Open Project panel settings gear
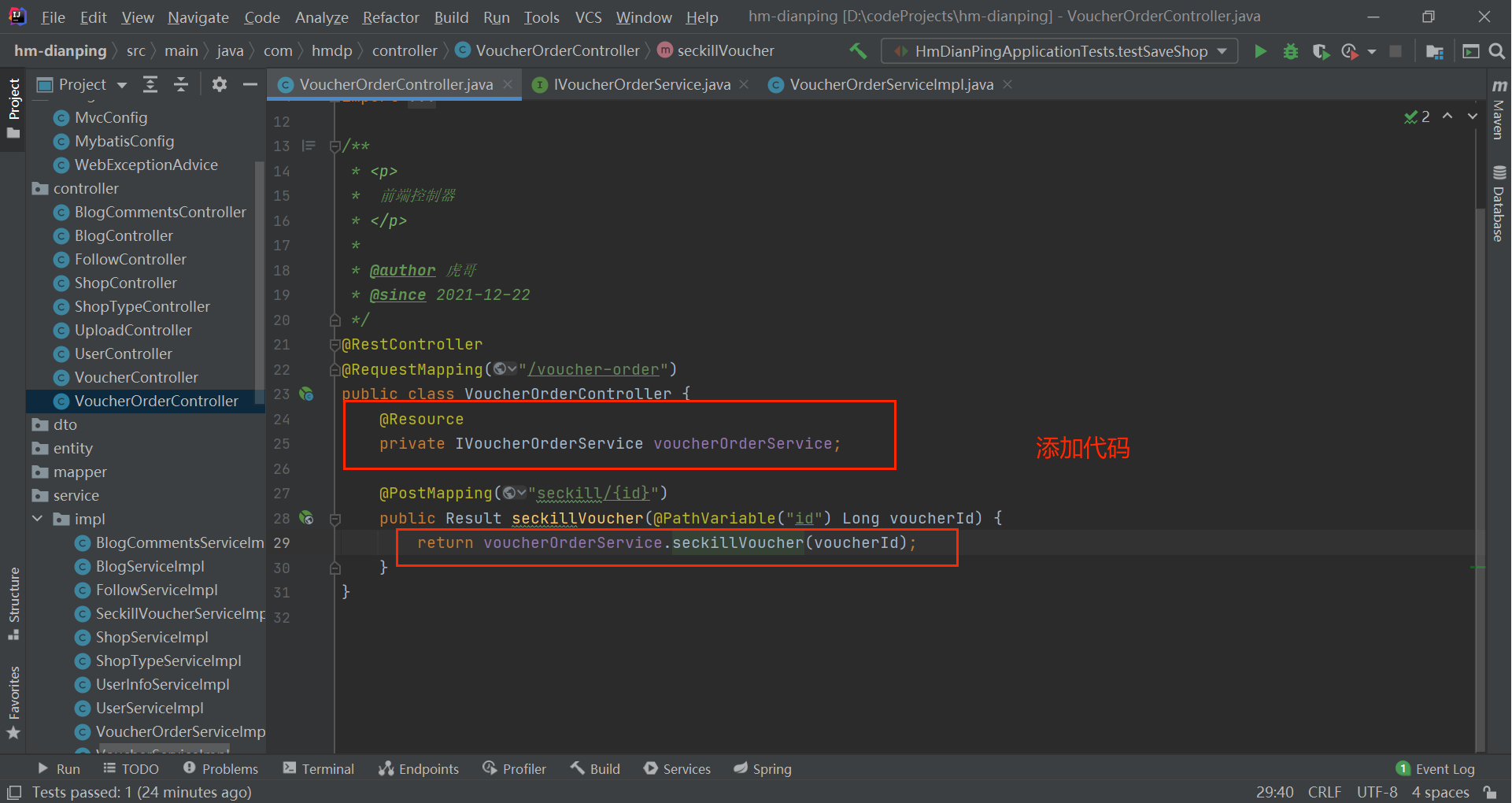This screenshot has height=803, width=1512. click(x=220, y=84)
